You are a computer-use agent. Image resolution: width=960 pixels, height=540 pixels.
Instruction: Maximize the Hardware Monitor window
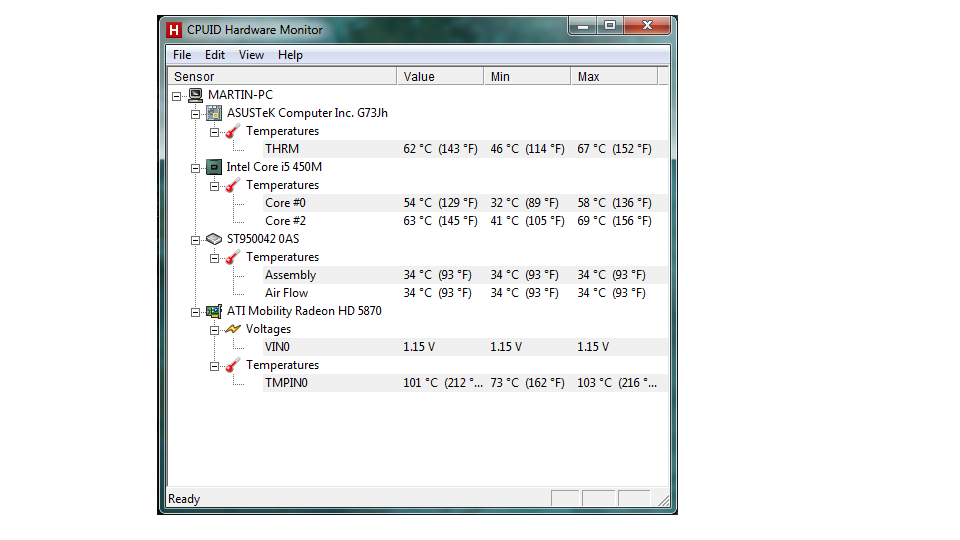point(610,26)
